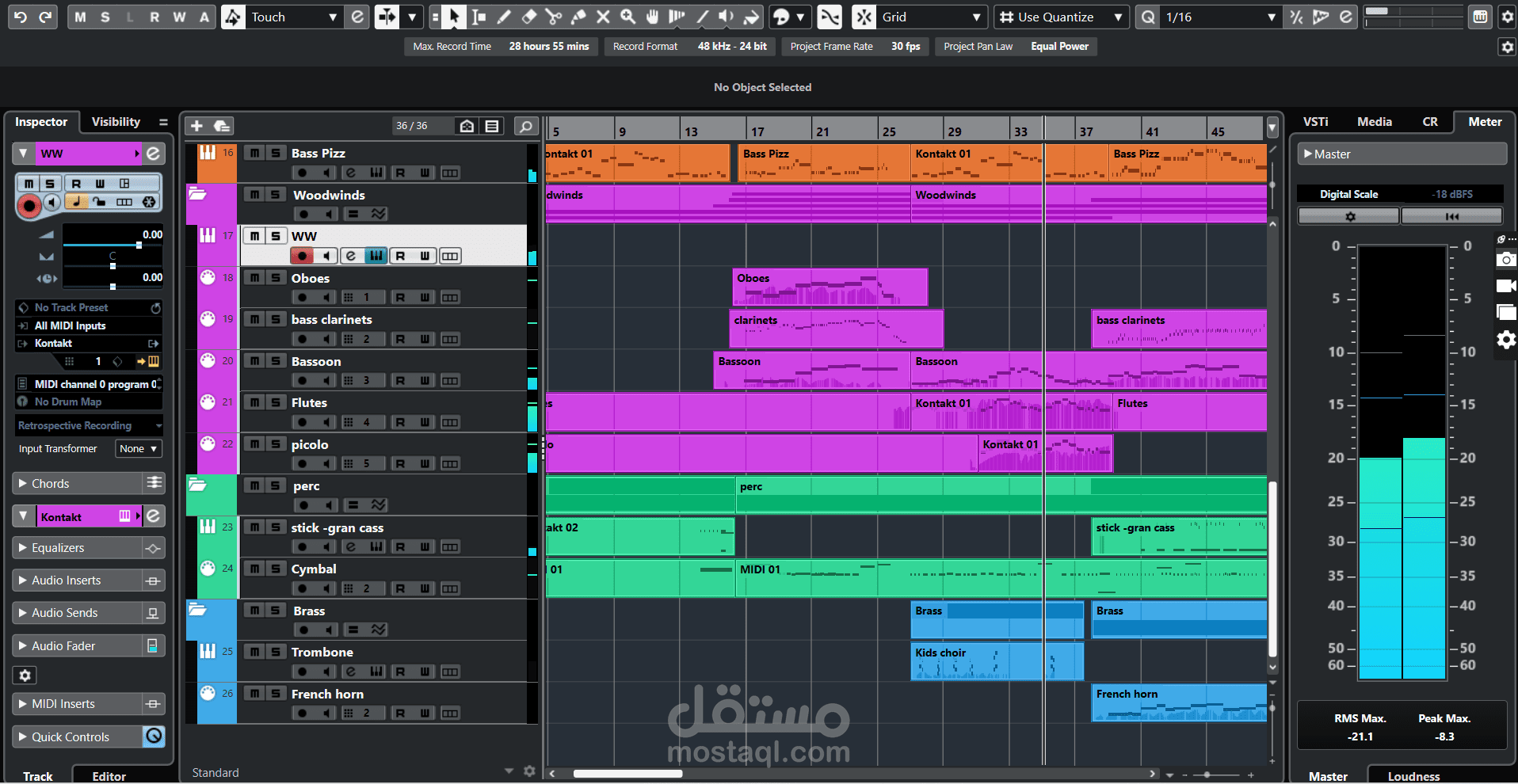Click Project Frame Rate 30 fps
The height and width of the screenshot is (784, 1518).
pos(855,47)
